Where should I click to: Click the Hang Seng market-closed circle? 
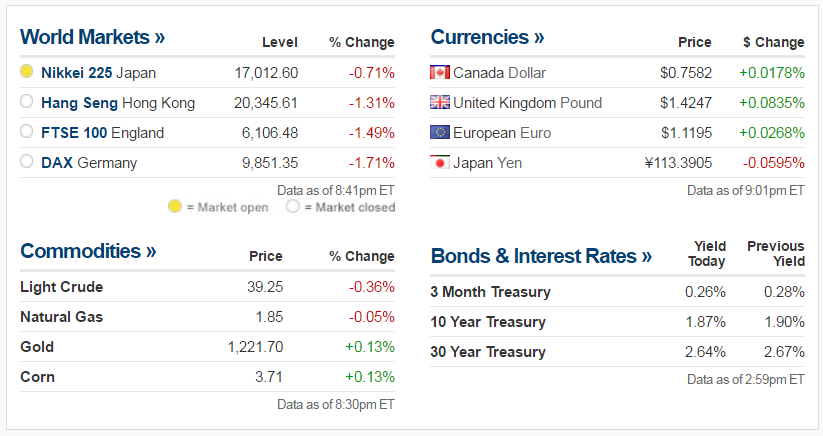click(27, 102)
